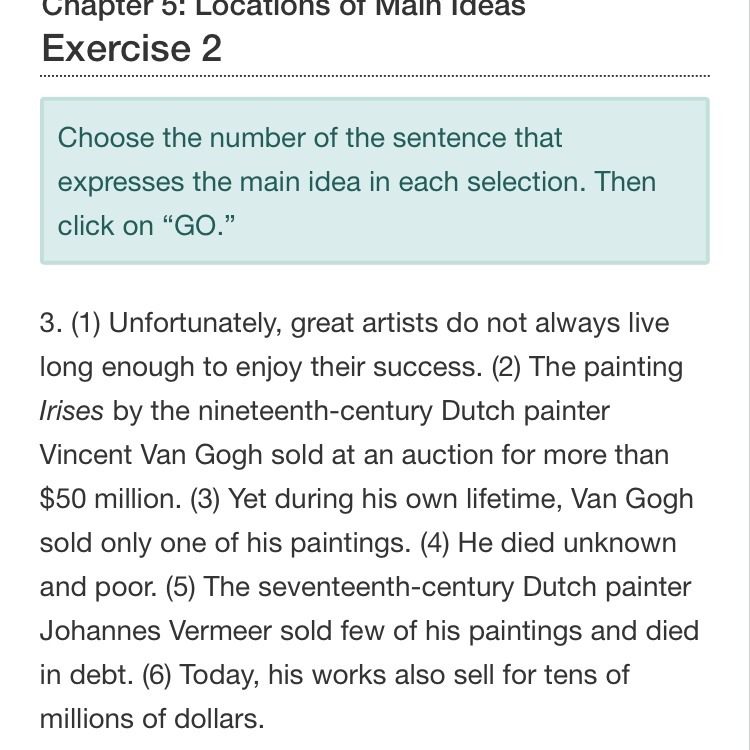Click the name "Vincent Van Gogh"
Screen dimensions: 750x750
click(151, 455)
